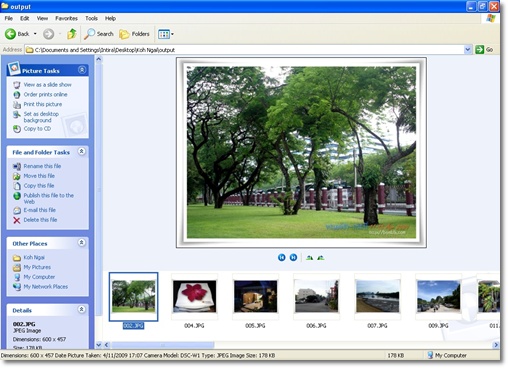
Task: Click the Go button
Action: [x=484, y=50]
